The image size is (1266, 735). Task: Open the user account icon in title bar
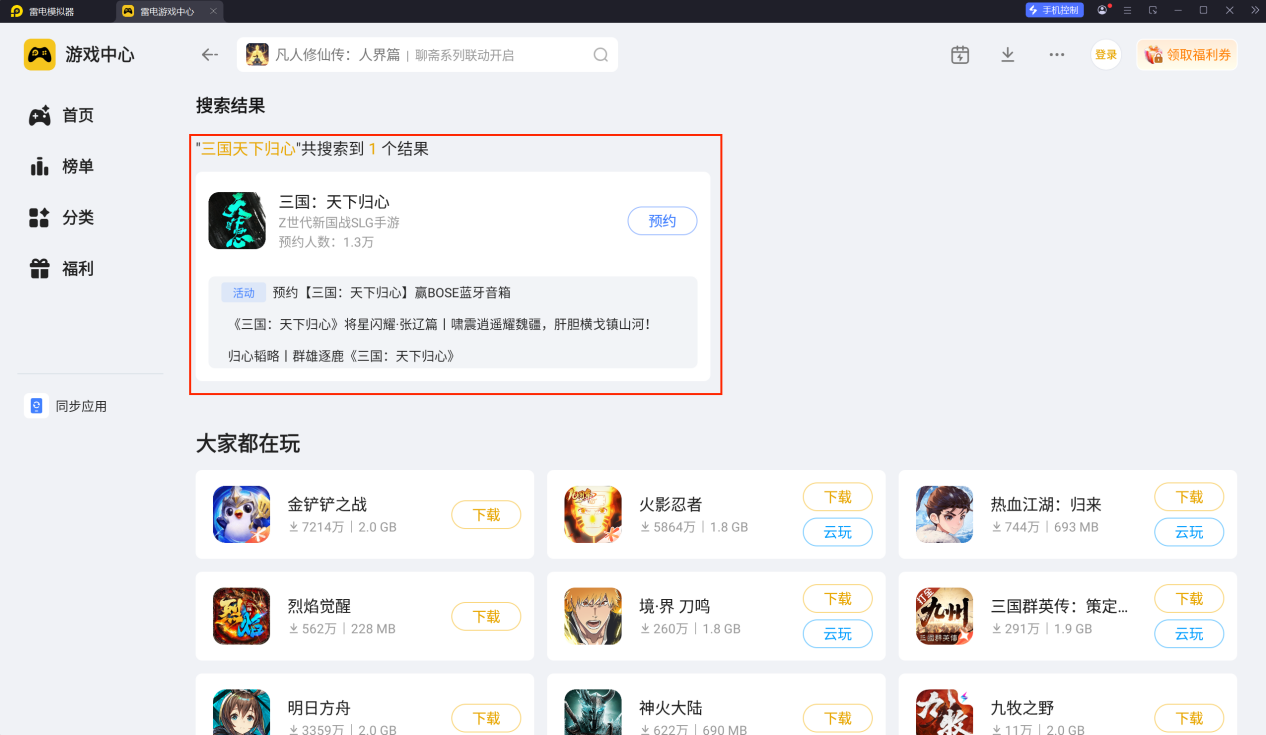(1103, 10)
